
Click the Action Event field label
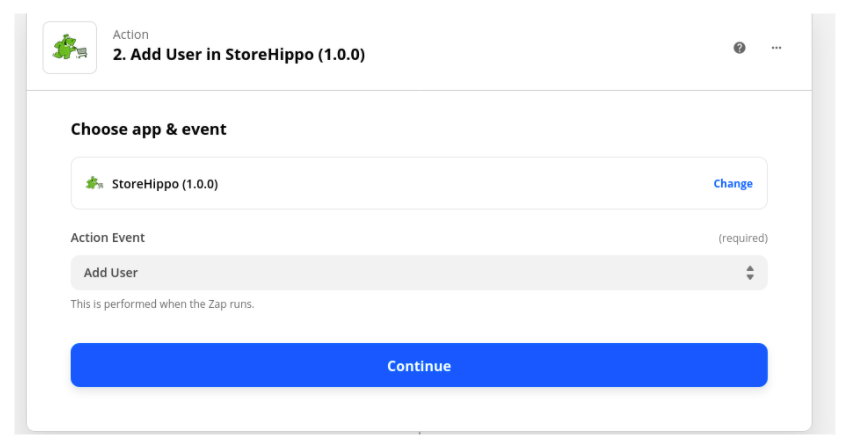(108, 238)
